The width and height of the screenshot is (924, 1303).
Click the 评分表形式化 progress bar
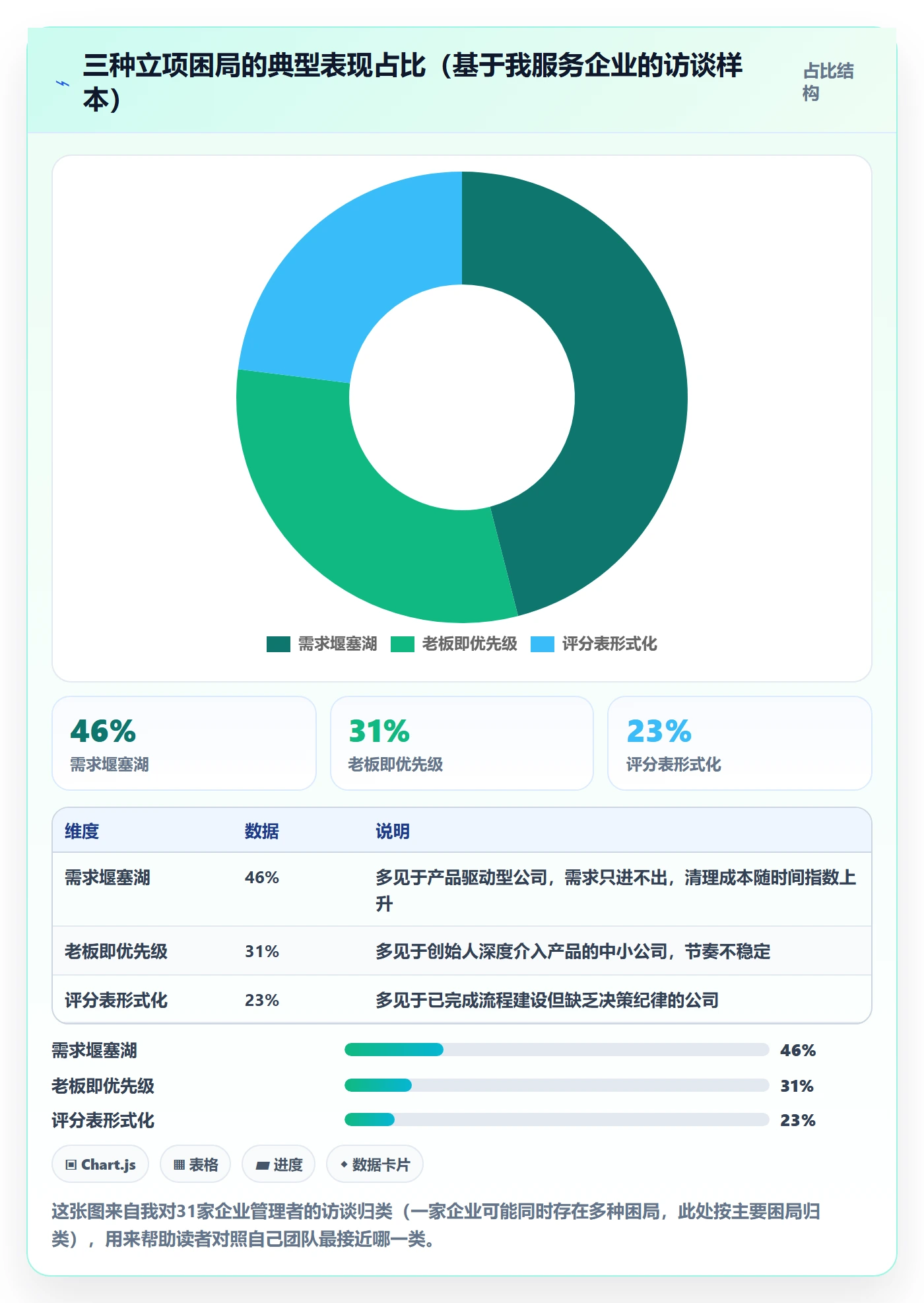click(556, 1119)
